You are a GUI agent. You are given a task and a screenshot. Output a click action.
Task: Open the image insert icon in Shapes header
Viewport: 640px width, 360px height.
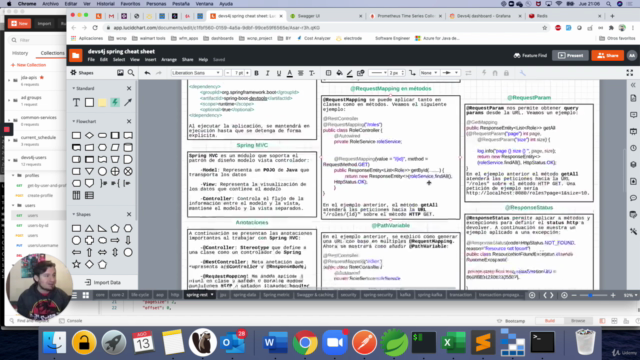120,73
